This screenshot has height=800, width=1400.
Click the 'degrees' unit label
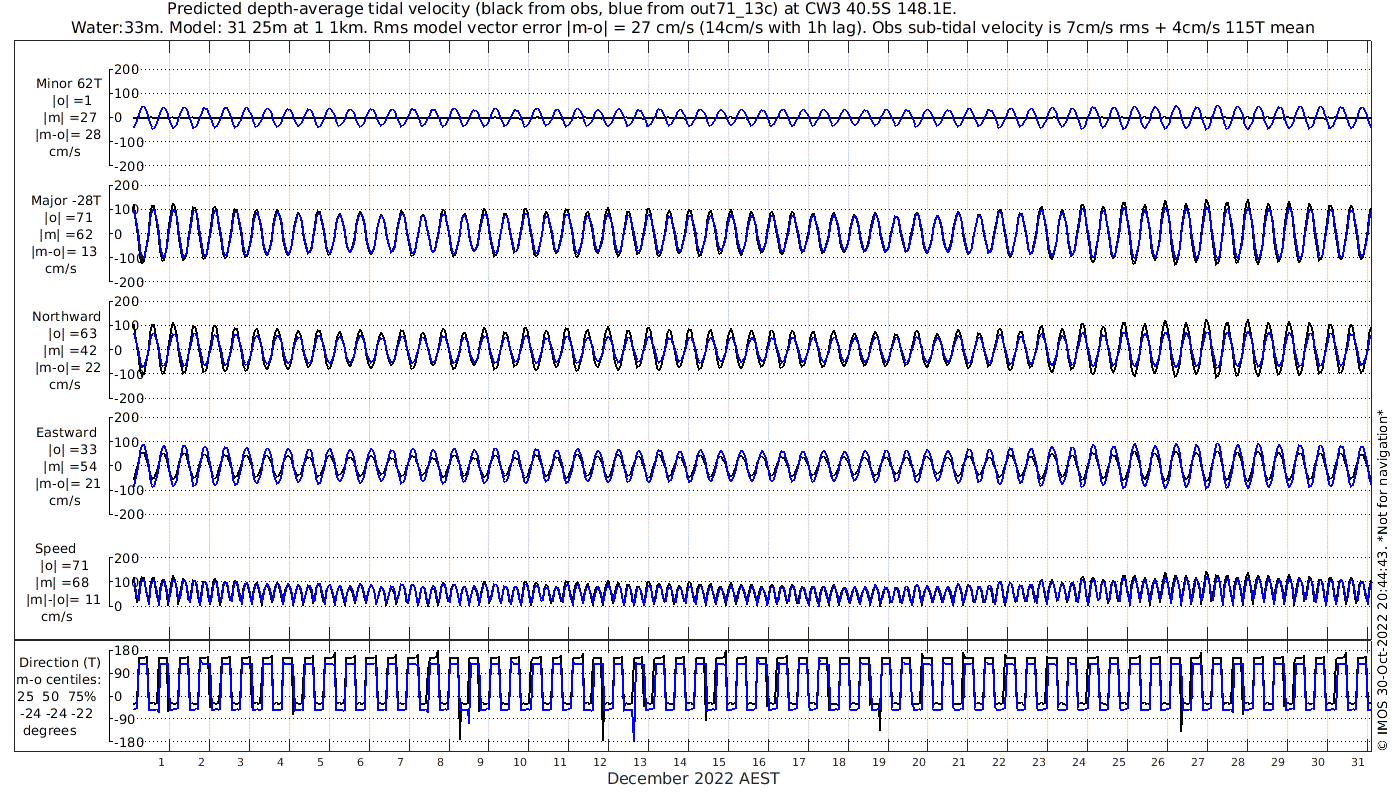point(50,730)
